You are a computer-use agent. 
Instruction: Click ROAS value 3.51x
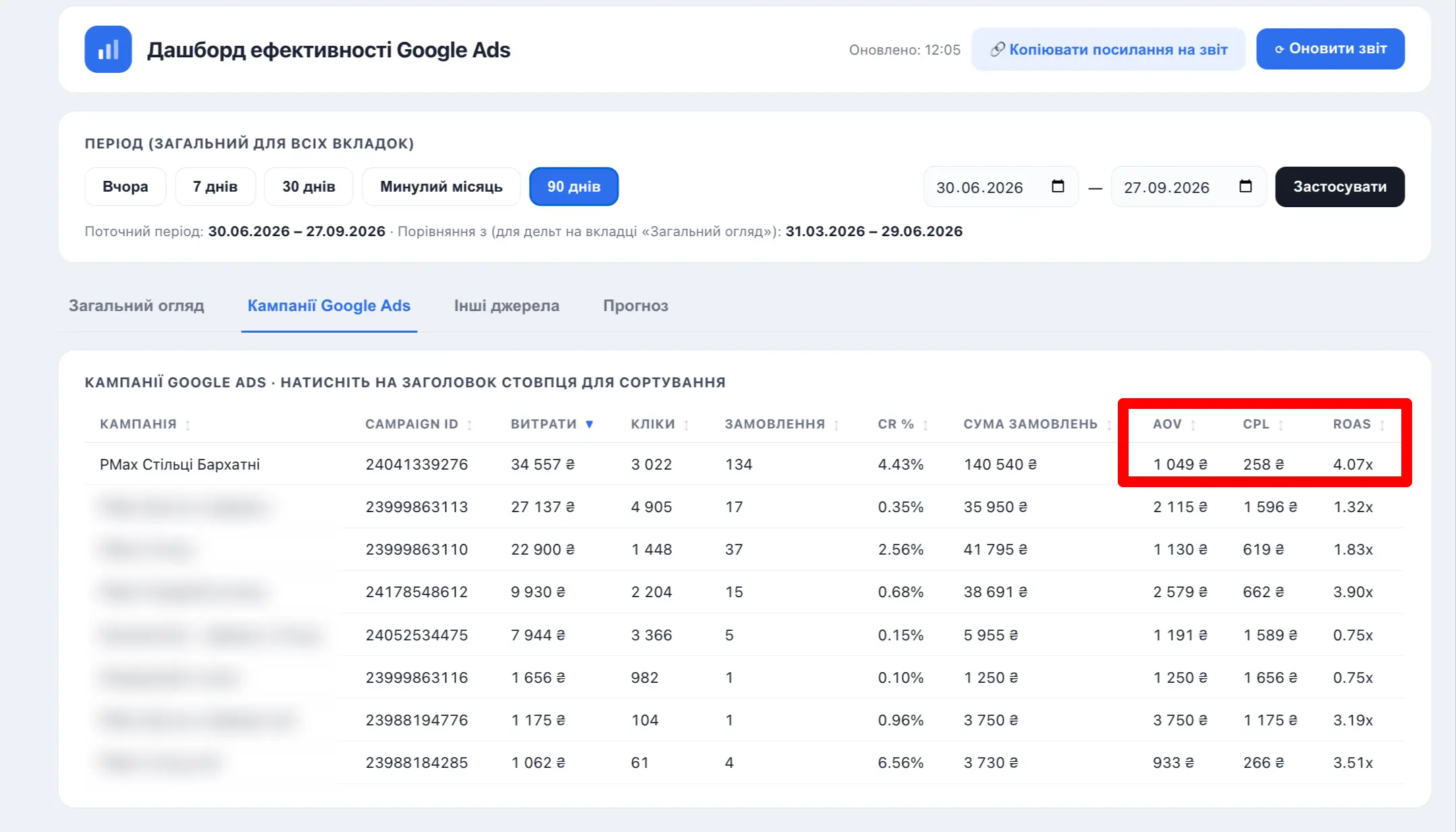pos(1353,762)
